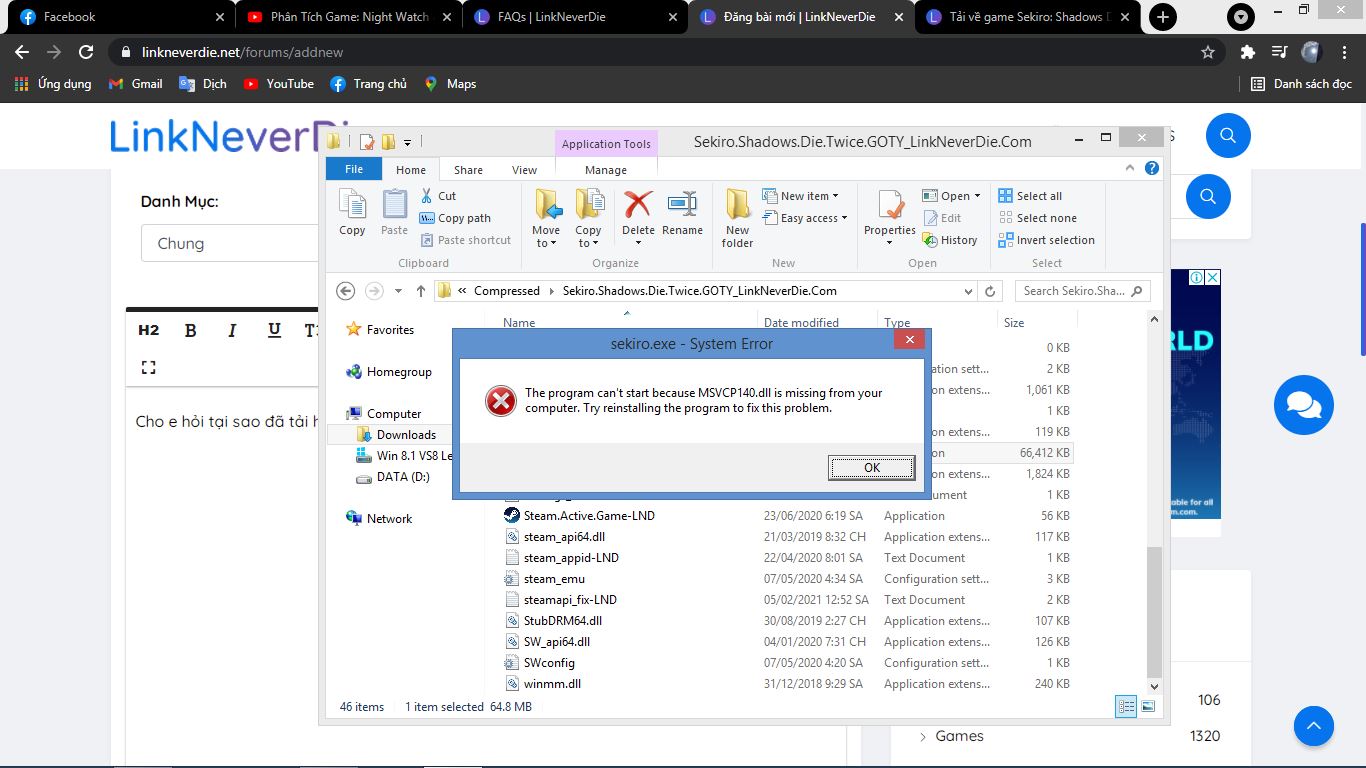Viewport: 1366px width, 768px height.
Task: Click the Properties icon in the ribbon
Action: point(889,206)
